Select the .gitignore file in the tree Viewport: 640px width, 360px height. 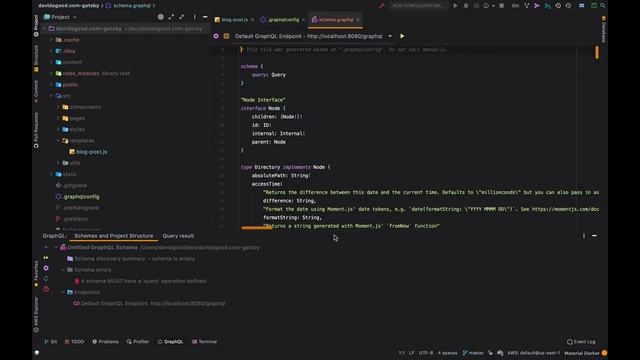71,185
